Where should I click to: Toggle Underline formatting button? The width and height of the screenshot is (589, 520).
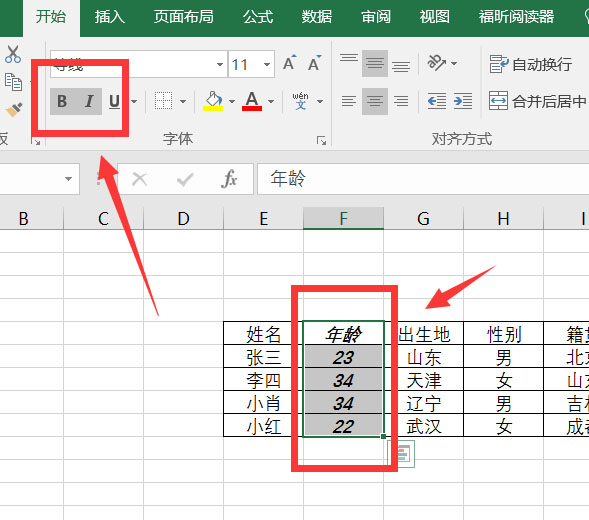click(x=115, y=101)
